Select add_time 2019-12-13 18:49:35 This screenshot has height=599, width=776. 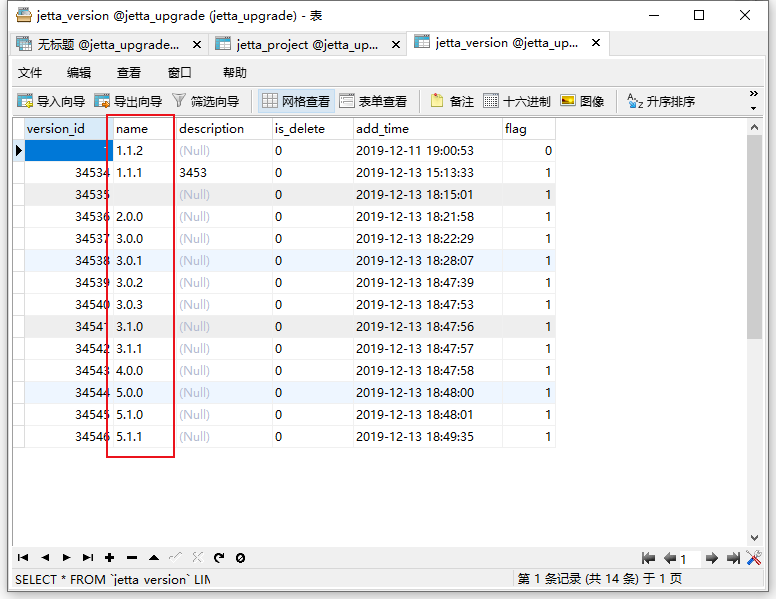tap(428, 437)
